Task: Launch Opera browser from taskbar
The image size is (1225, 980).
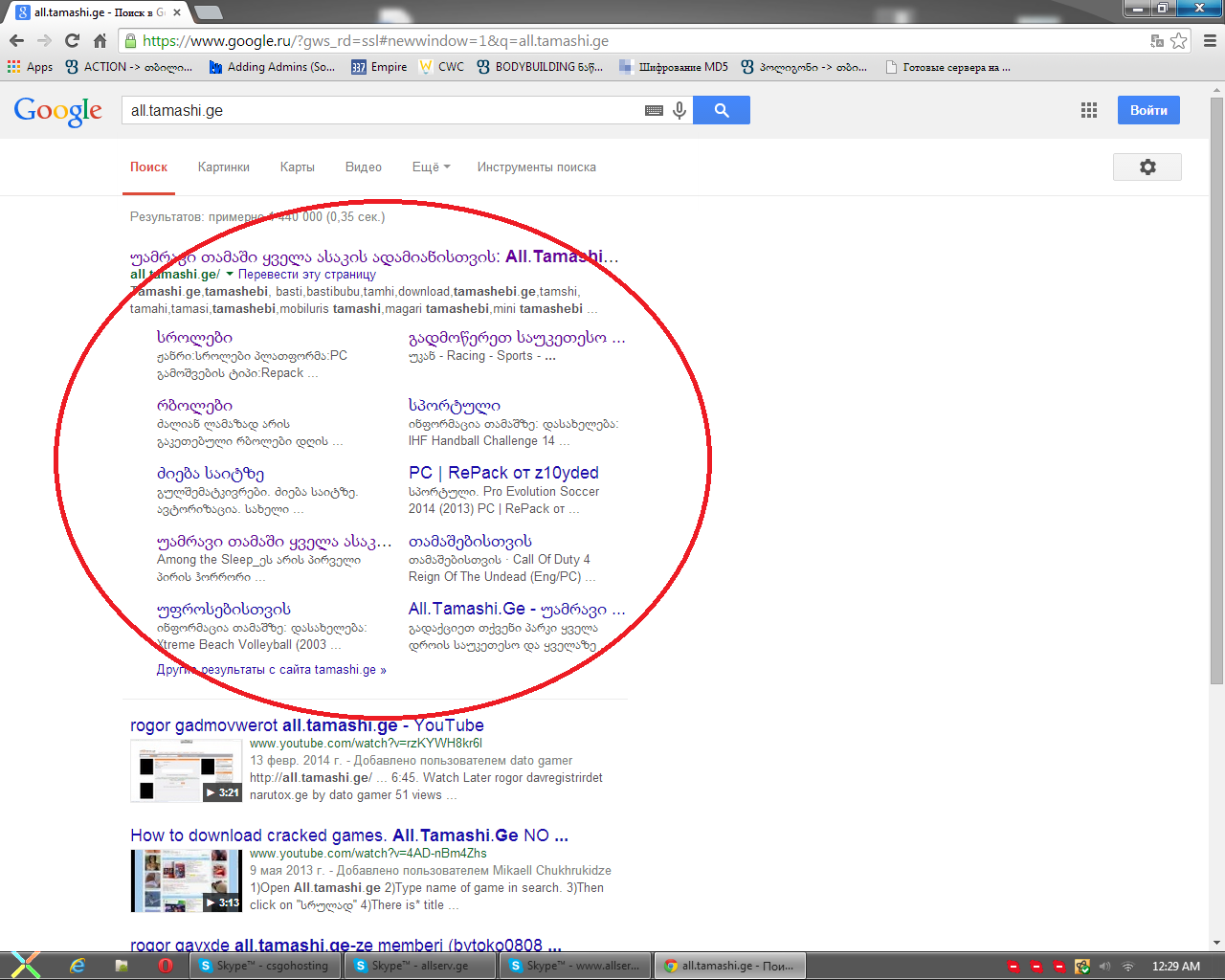Action: [165, 966]
